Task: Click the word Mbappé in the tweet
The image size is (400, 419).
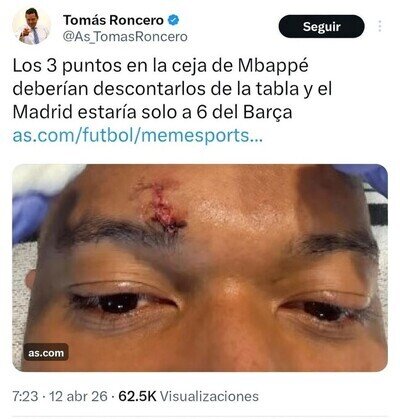Action: (x=273, y=67)
